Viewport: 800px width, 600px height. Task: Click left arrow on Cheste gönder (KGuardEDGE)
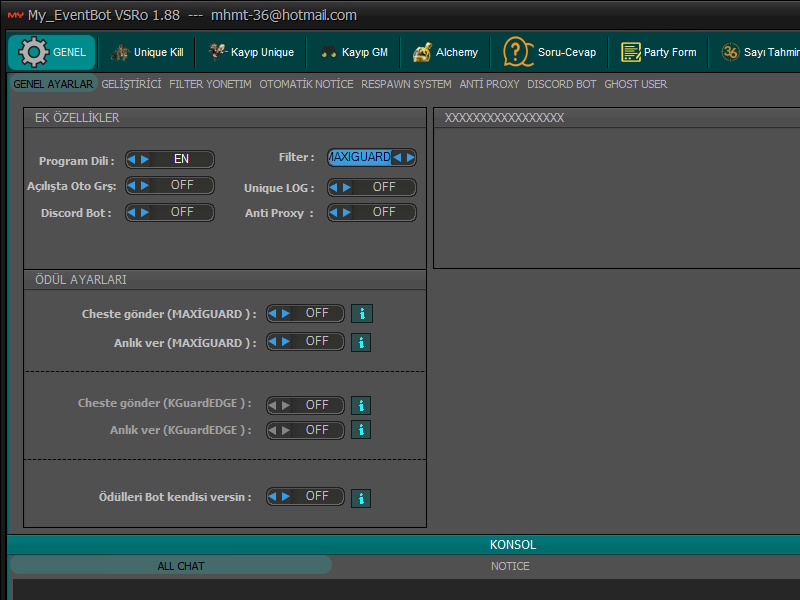(x=272, y=405)
